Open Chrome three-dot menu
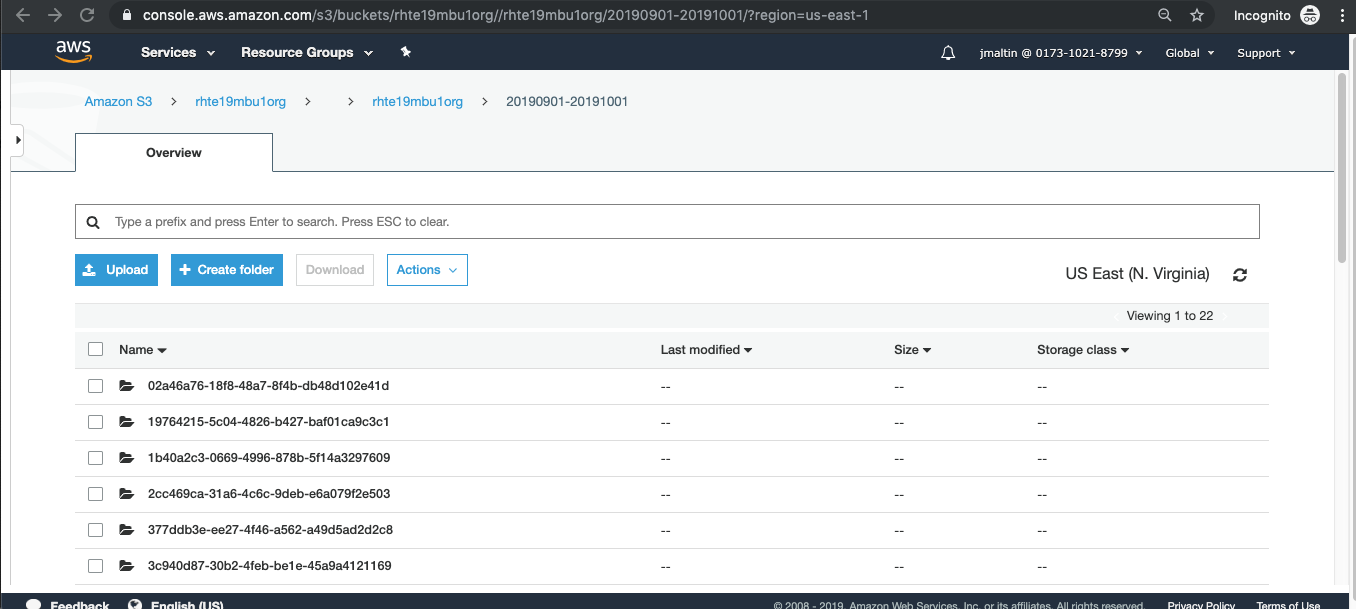 tap(1341, 15)
